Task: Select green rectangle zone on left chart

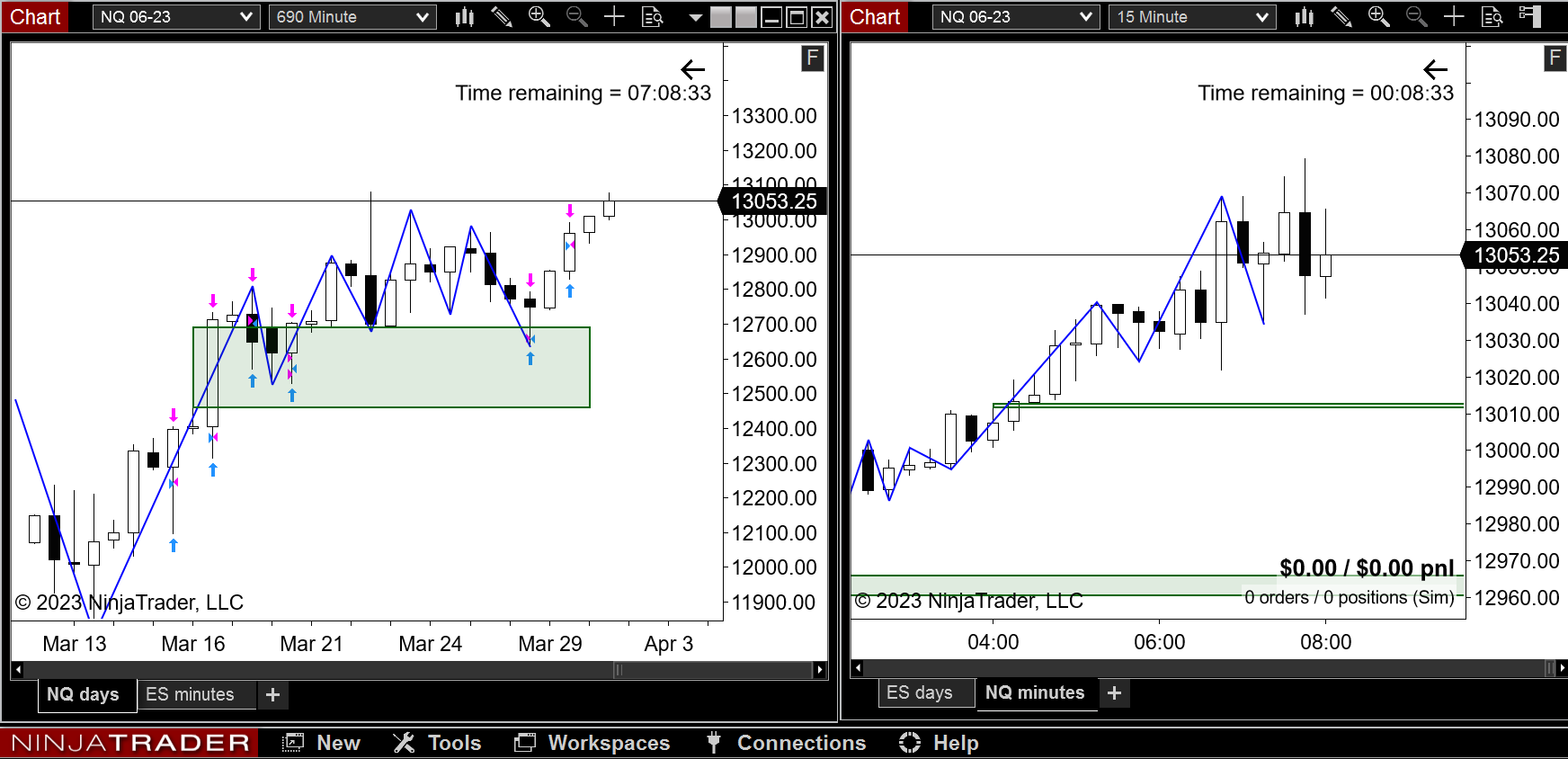Action: coord(391,367)
